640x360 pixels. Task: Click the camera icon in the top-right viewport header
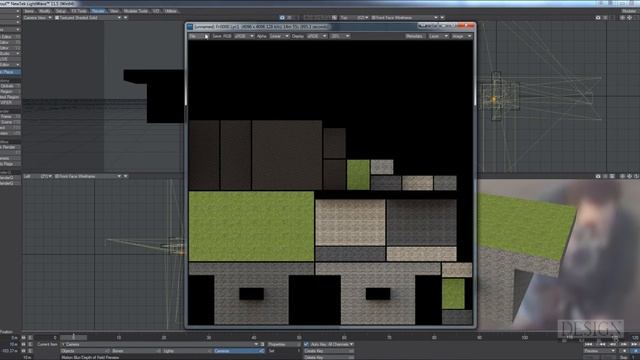coord(598,18)
